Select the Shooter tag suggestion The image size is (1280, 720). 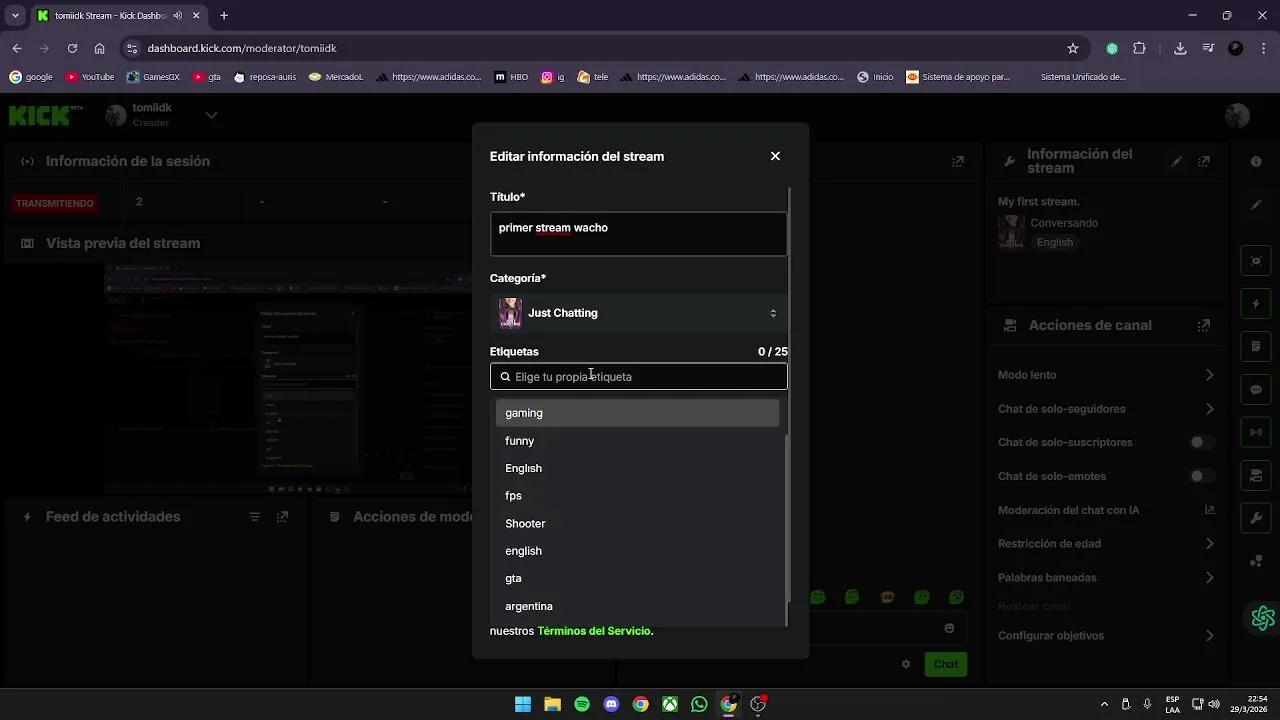[x=637, y=524]
